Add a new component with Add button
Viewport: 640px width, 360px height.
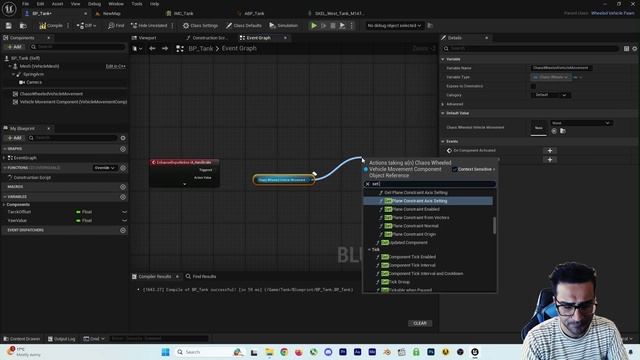point(14,47)
